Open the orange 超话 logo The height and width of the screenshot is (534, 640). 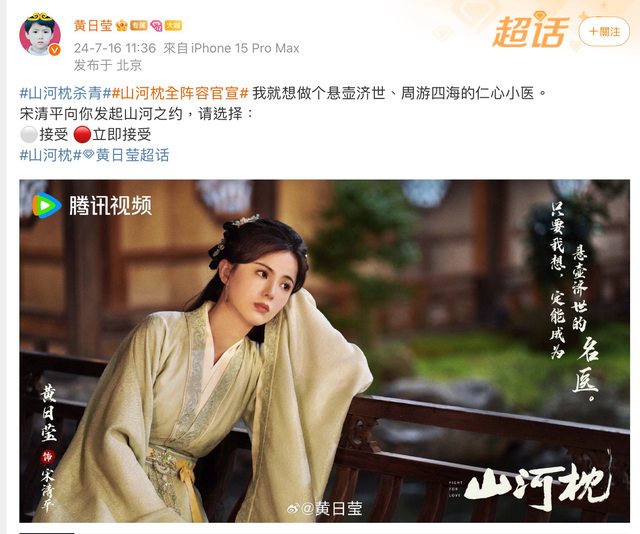click(x=531, y=31)
